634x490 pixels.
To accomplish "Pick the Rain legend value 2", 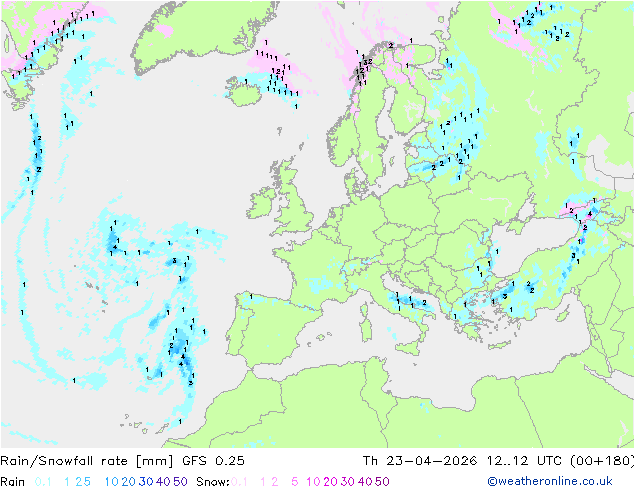I will coord(78,482).
